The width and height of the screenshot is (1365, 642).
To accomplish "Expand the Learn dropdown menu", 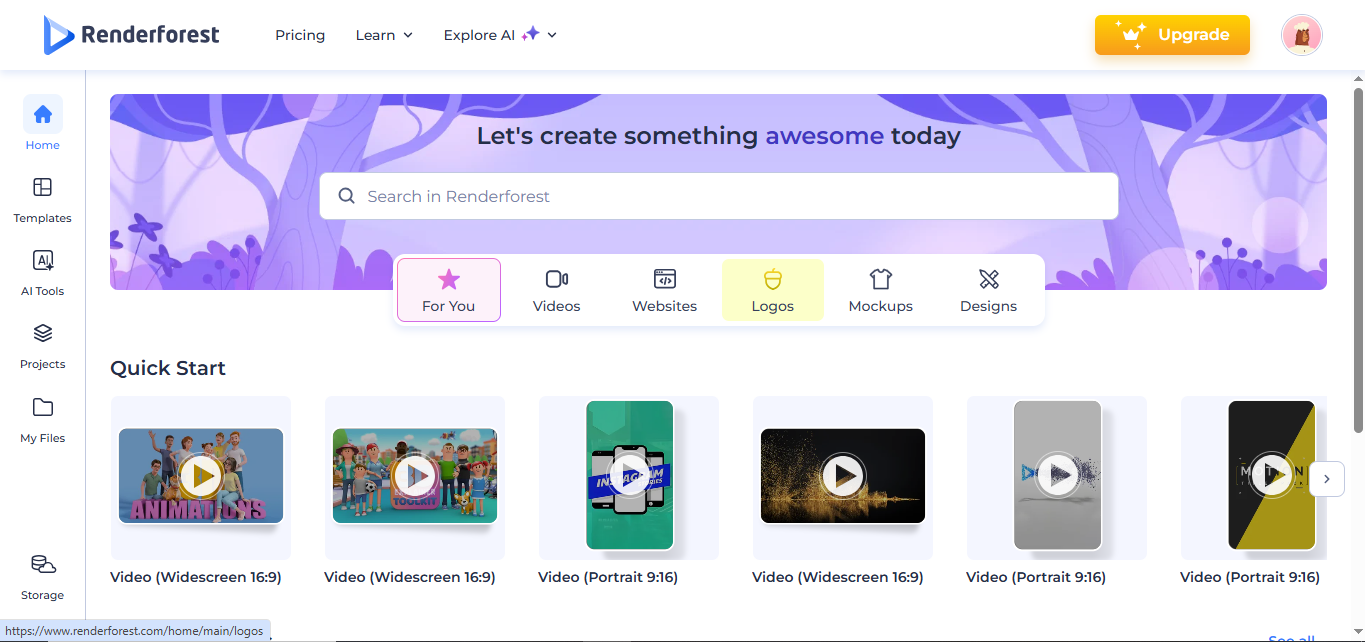I will pyautogui.click(x=384, y=35).
